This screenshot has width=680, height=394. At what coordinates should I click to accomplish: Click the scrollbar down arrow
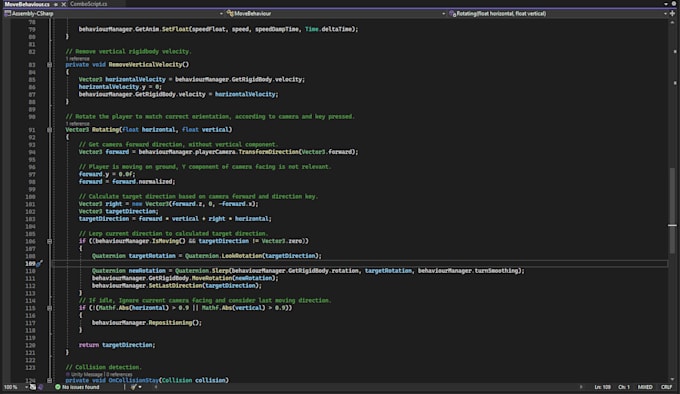coord(672,379)
